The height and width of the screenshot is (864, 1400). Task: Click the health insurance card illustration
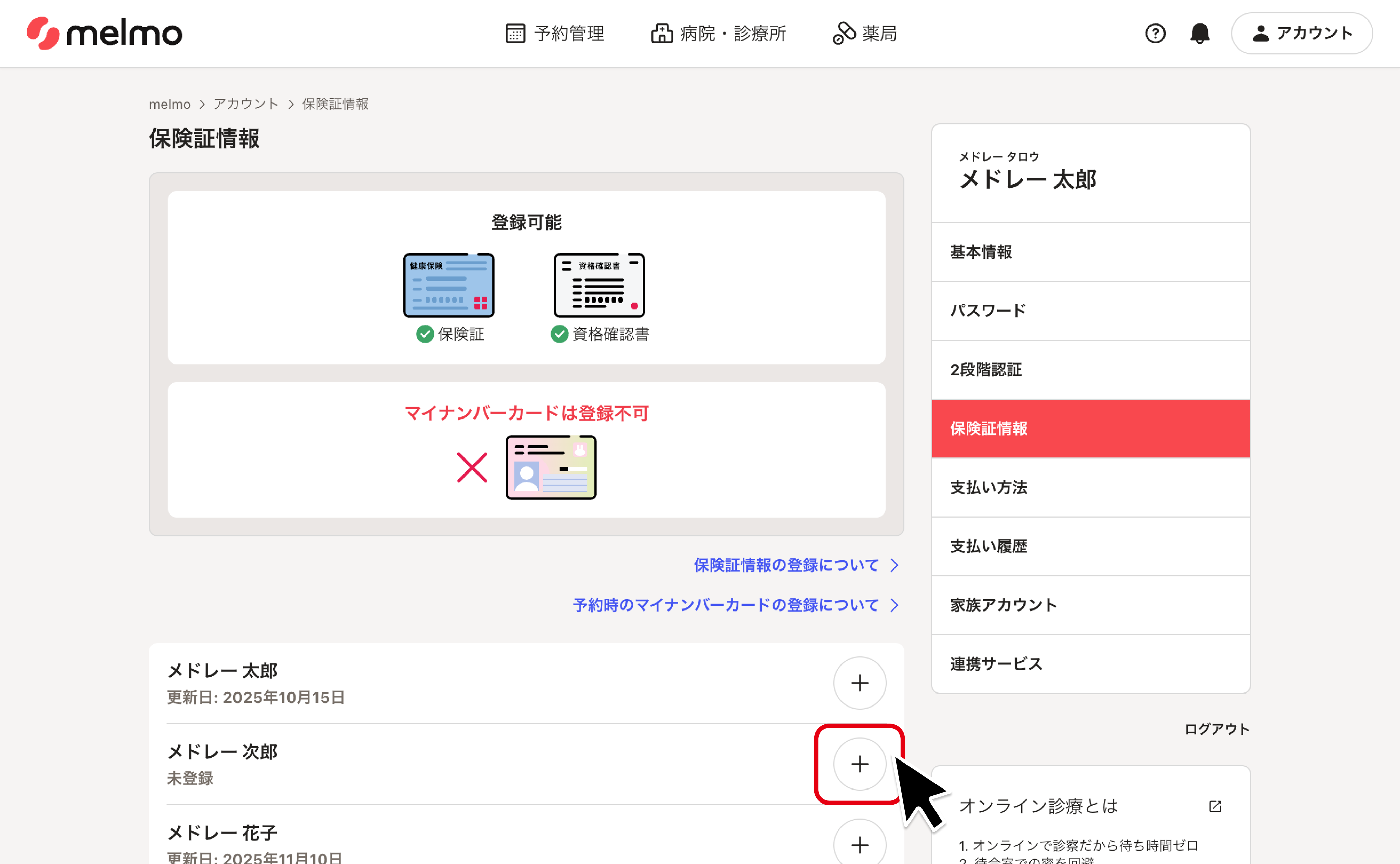[x=448, y=285]
